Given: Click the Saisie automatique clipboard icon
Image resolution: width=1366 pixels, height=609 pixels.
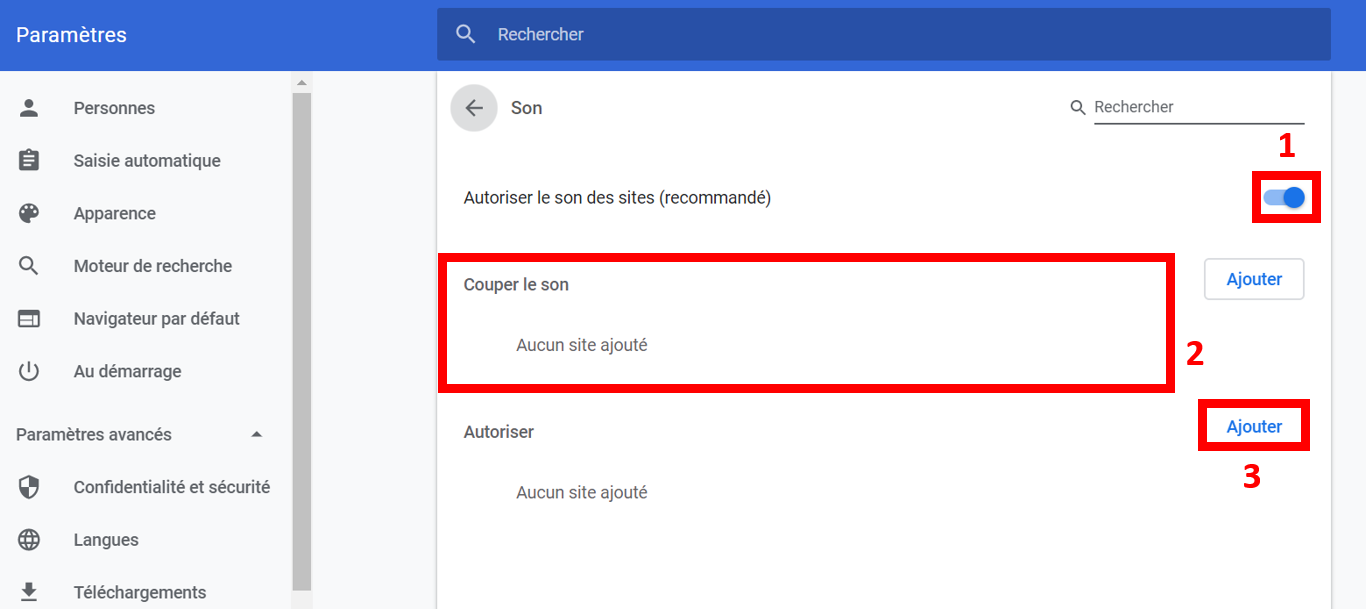Looking at the screenshot, I should (29, 161).
